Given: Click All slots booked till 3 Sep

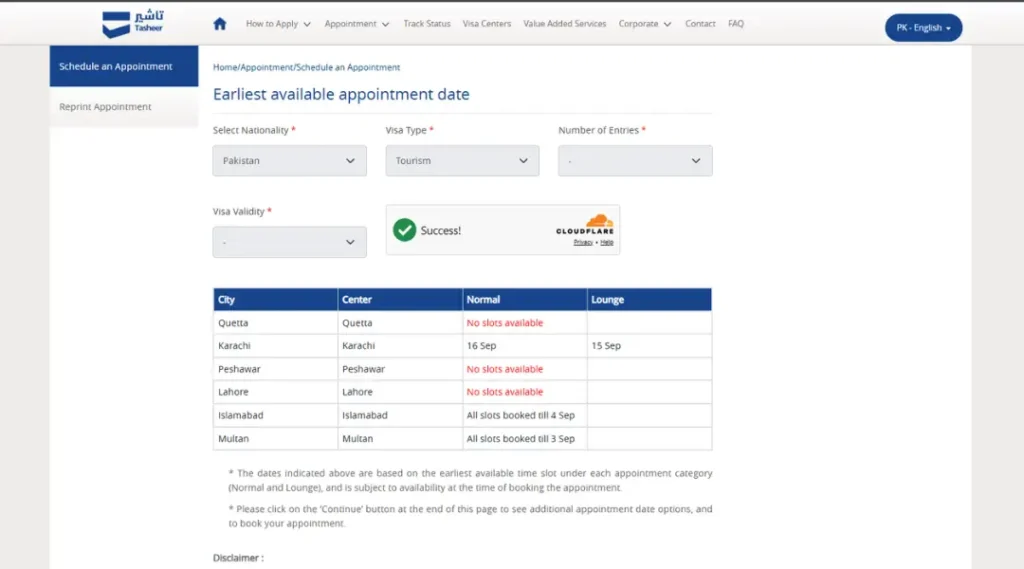Looking at the screenshot, I should (x=520, y=439).
